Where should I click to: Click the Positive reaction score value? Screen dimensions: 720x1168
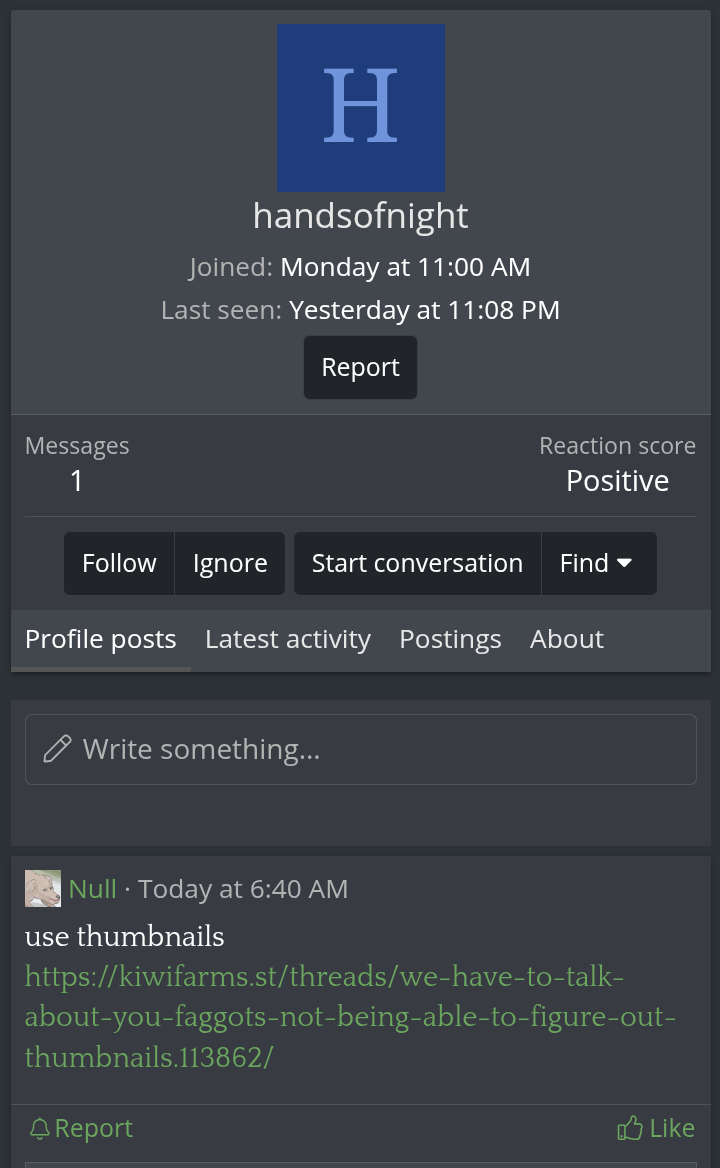pos(617,481)
